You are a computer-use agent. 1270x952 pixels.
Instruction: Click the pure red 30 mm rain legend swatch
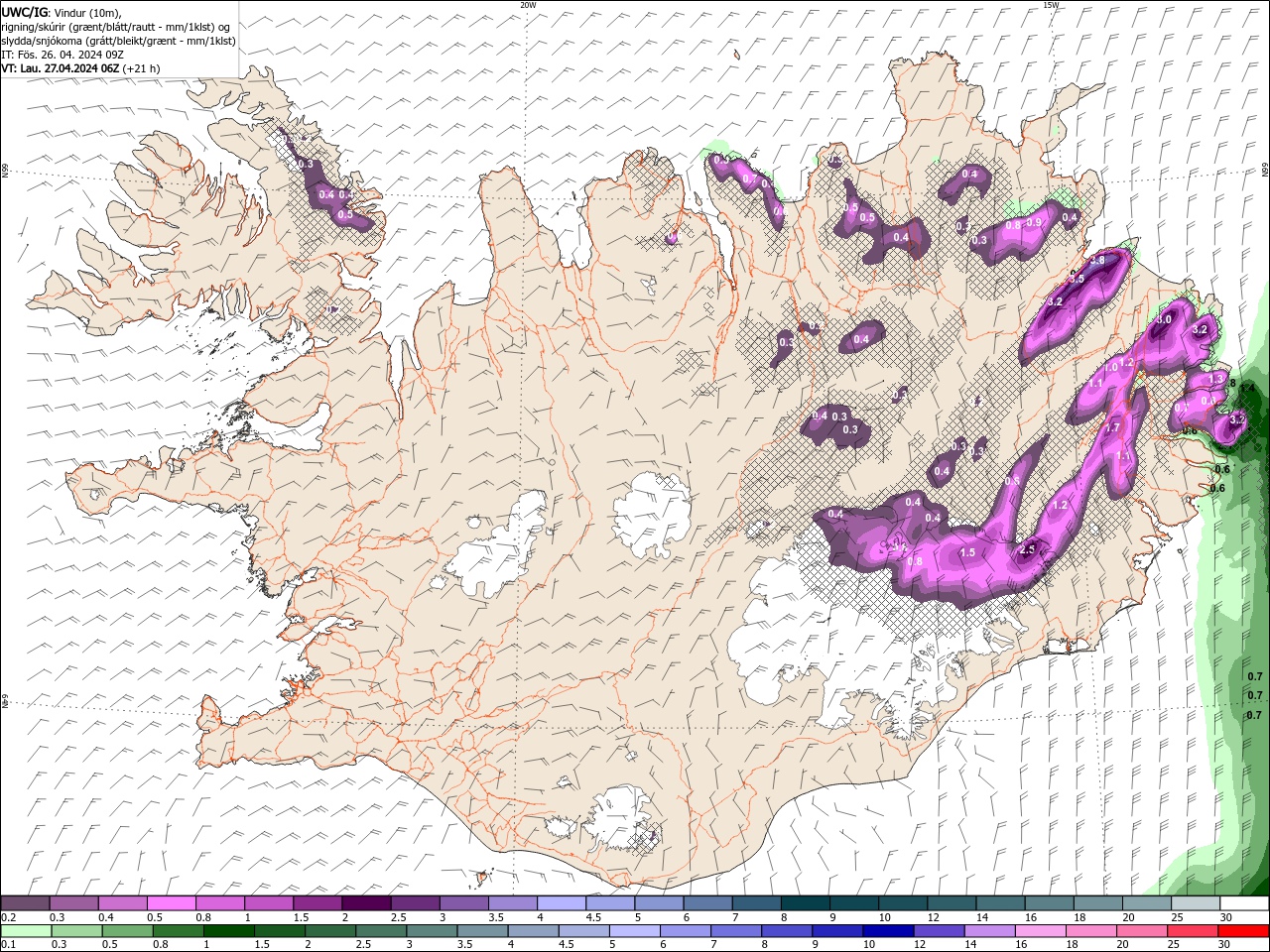[1244, 931]
